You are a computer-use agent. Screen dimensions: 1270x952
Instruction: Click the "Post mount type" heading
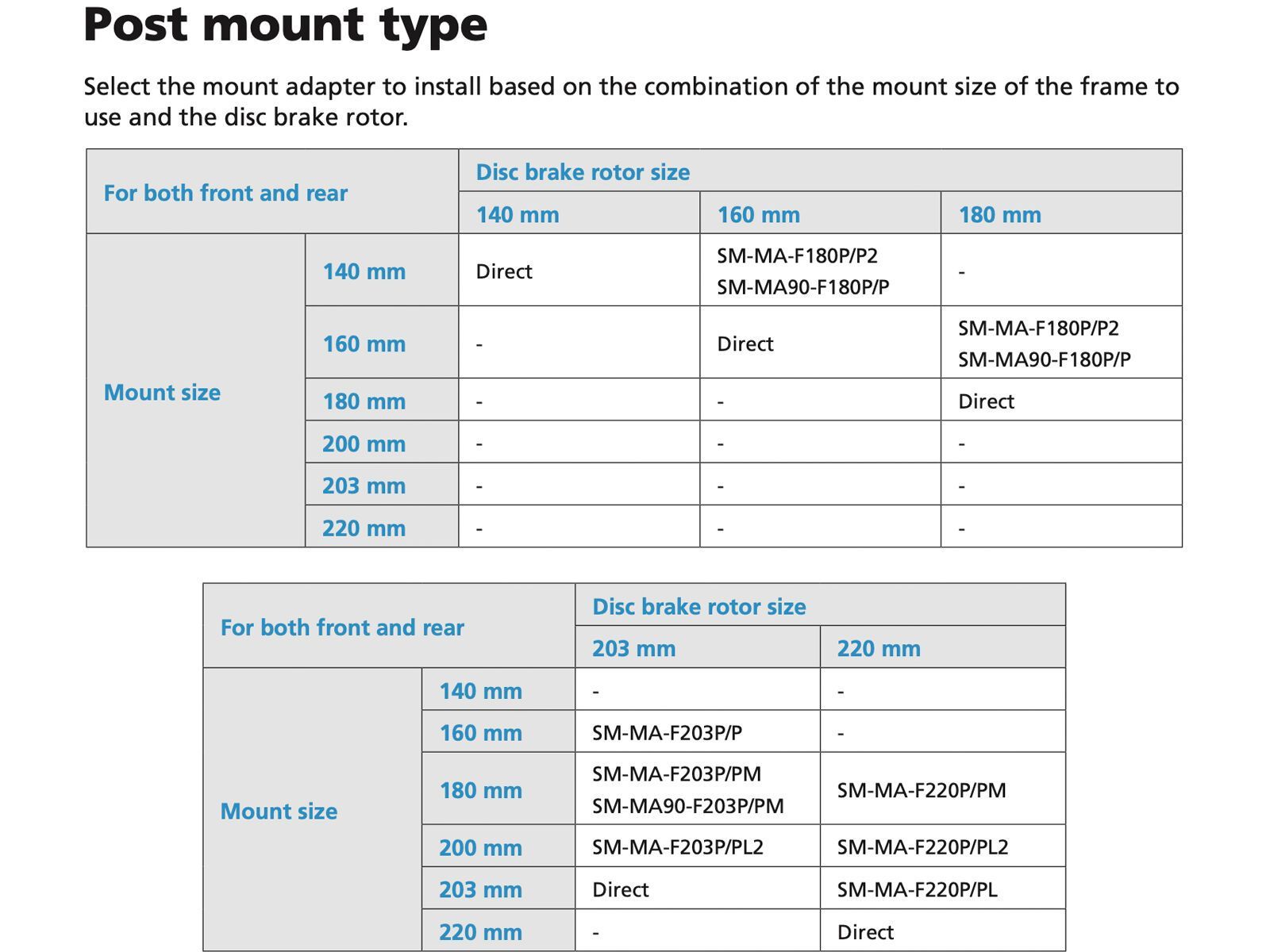click(285, 25)
